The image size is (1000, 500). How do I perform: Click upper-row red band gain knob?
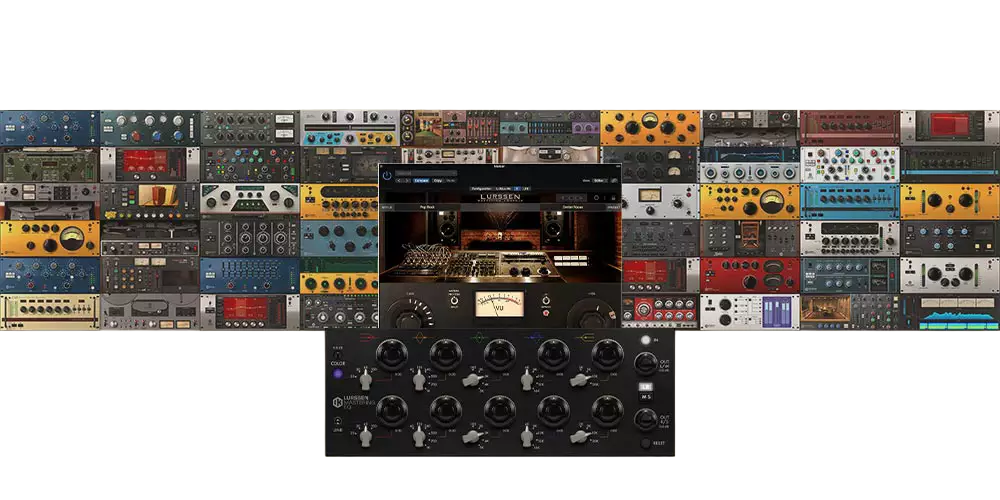392,355
